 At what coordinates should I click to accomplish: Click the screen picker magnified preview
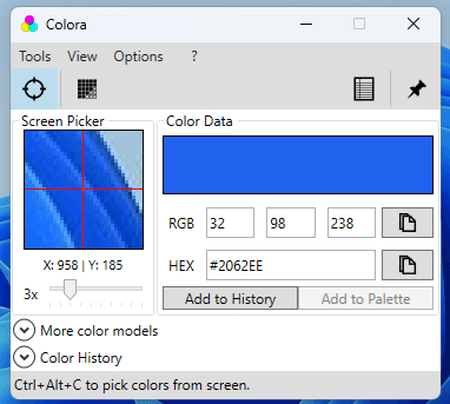pyautogui.click(x=84, y=189)
